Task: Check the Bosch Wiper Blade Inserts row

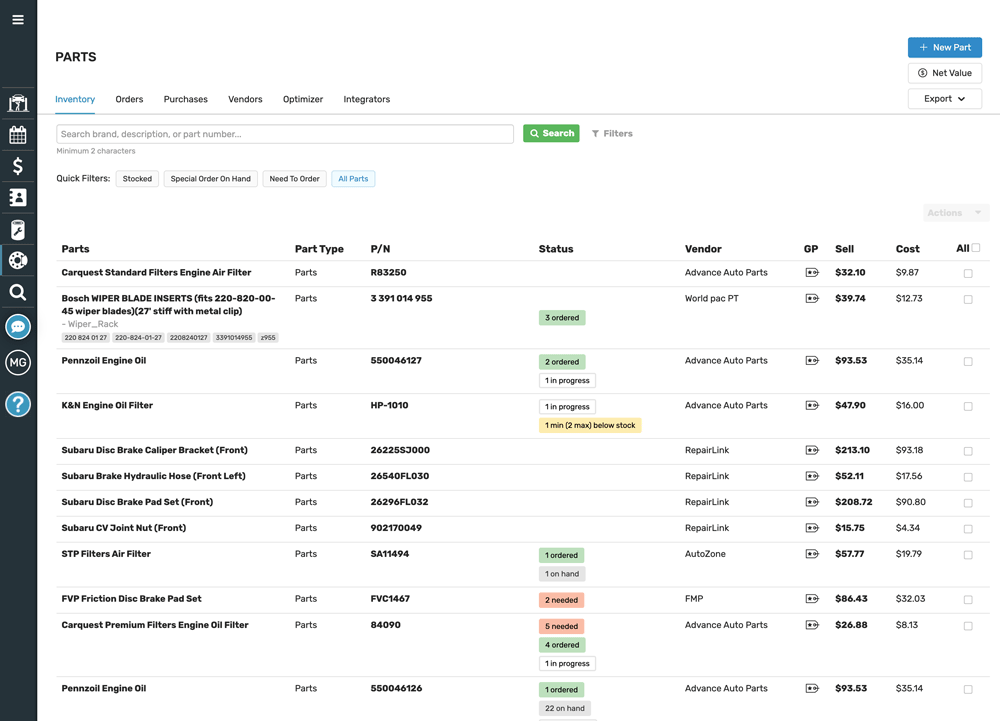Action: pyautogui.click(x=968, y=300)
